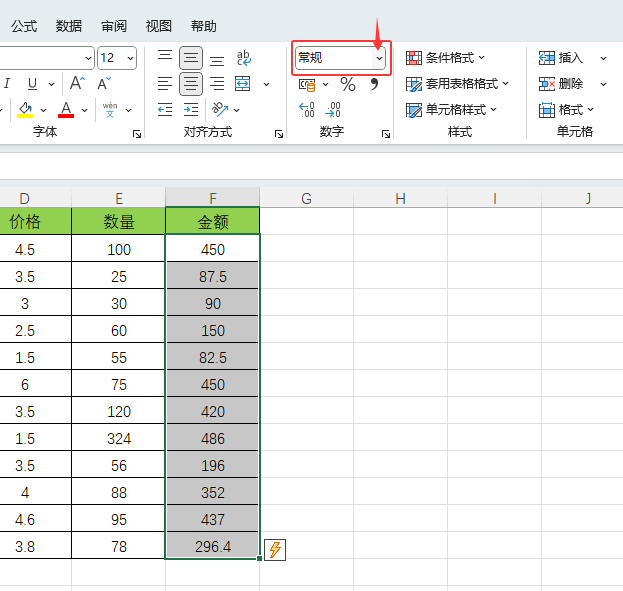Image resolution: width=623 pixels, height=591 pixels.
Task: Click the wén phonetic guide icon
Action: pyautogui.click(x=110, y=110)
